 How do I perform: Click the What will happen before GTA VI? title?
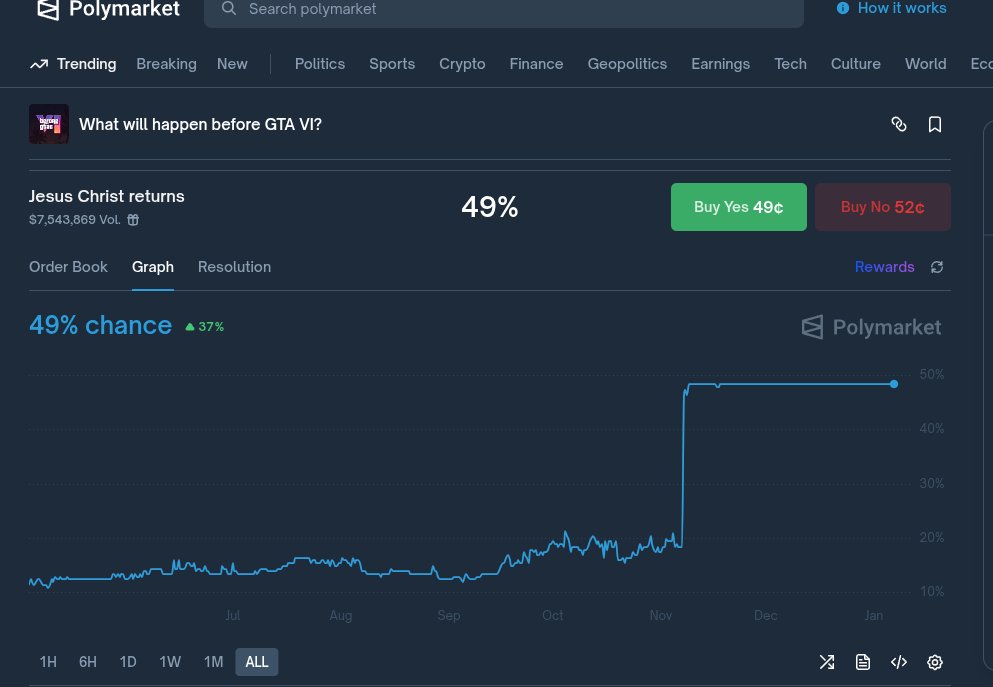[200, 124]
